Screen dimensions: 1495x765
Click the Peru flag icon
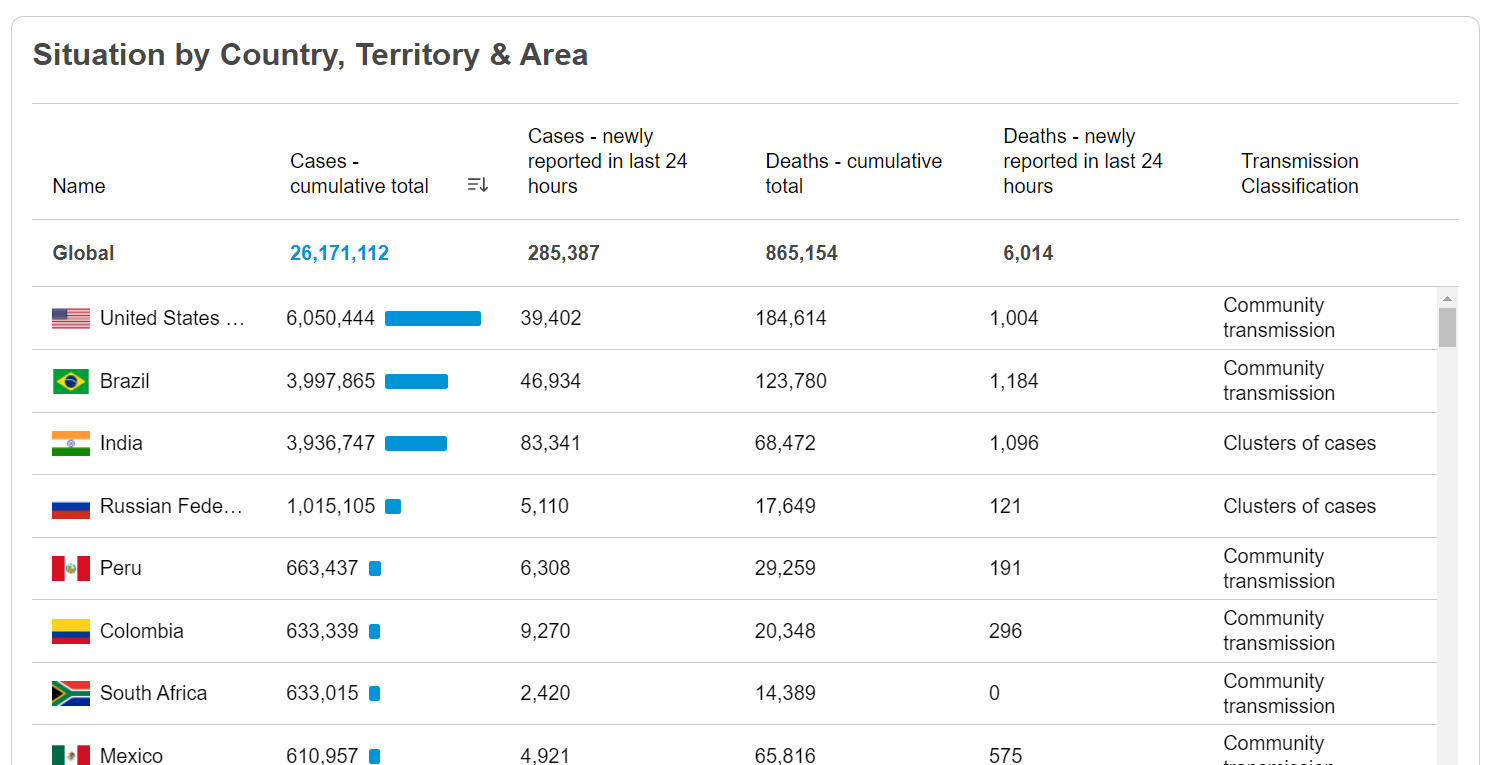(71, 568)
